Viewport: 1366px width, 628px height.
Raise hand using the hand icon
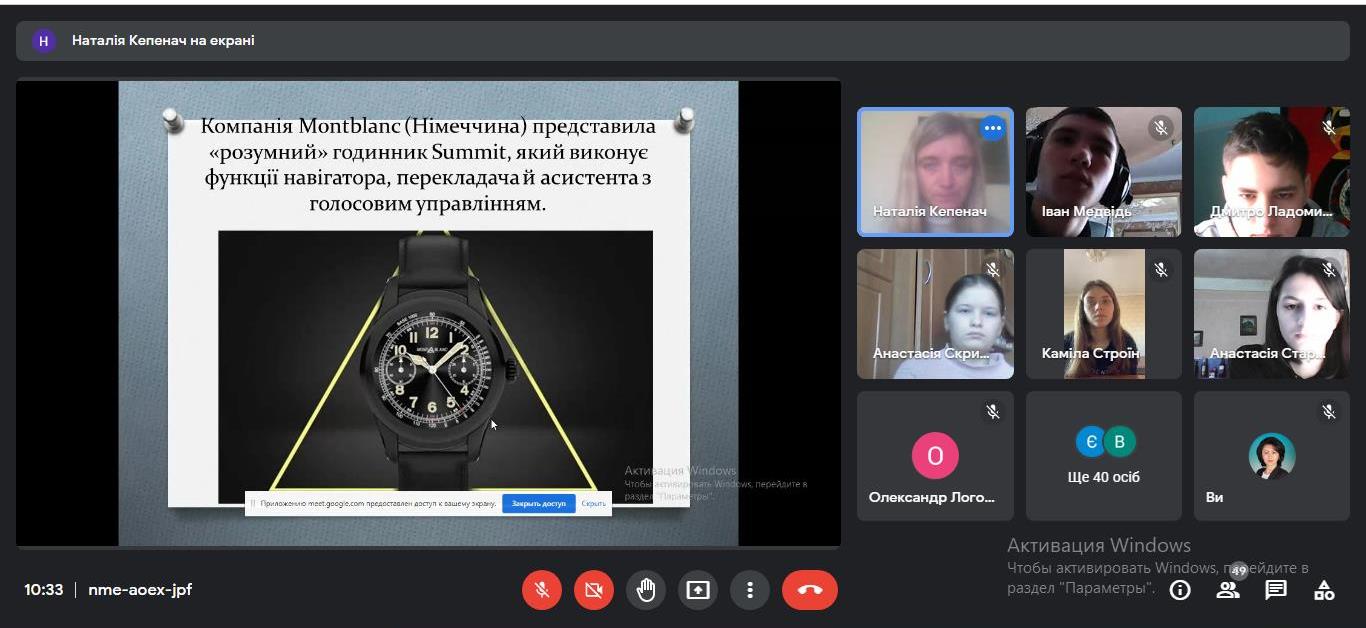646,590
